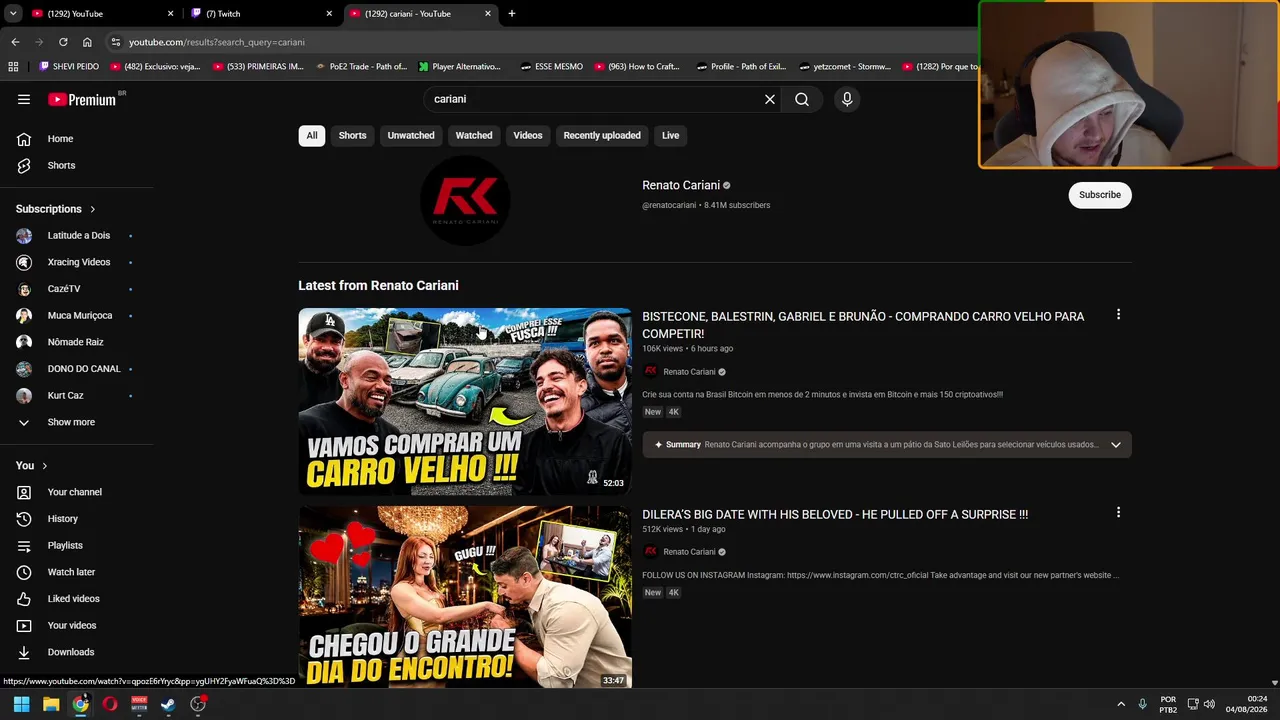Select the All filter chip
This screenshot has height=720, width=1280.
[312, 136]
